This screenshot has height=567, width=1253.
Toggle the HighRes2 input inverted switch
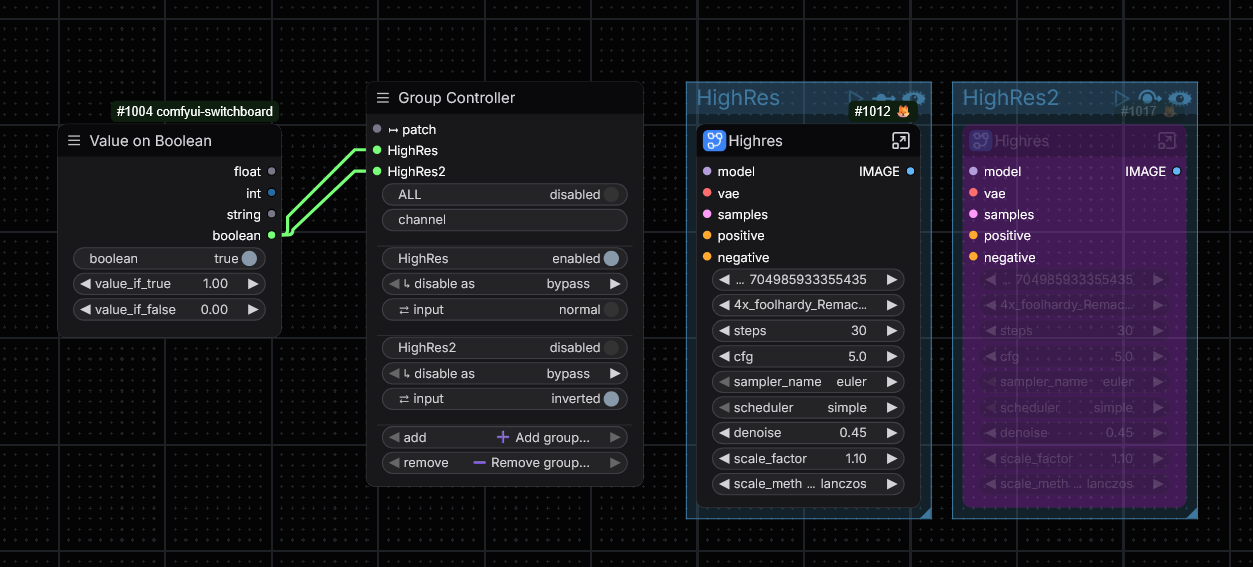(x=611, y=399)
